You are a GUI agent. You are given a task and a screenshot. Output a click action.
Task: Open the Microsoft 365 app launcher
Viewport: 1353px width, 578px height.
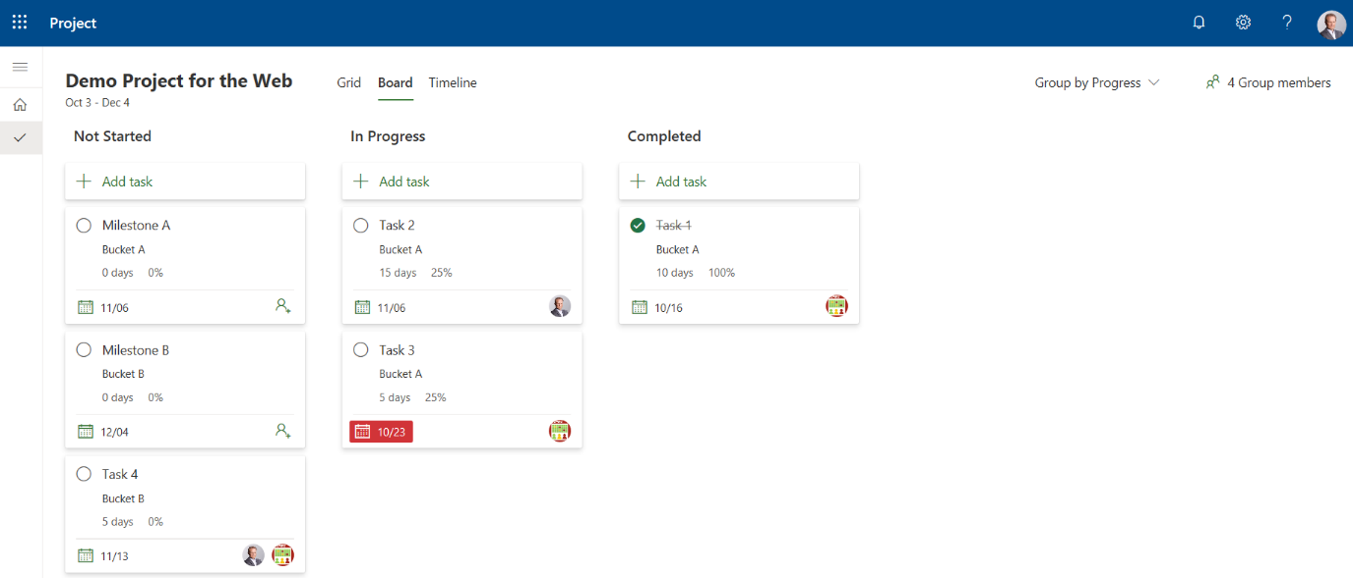[x=19, y=21]
